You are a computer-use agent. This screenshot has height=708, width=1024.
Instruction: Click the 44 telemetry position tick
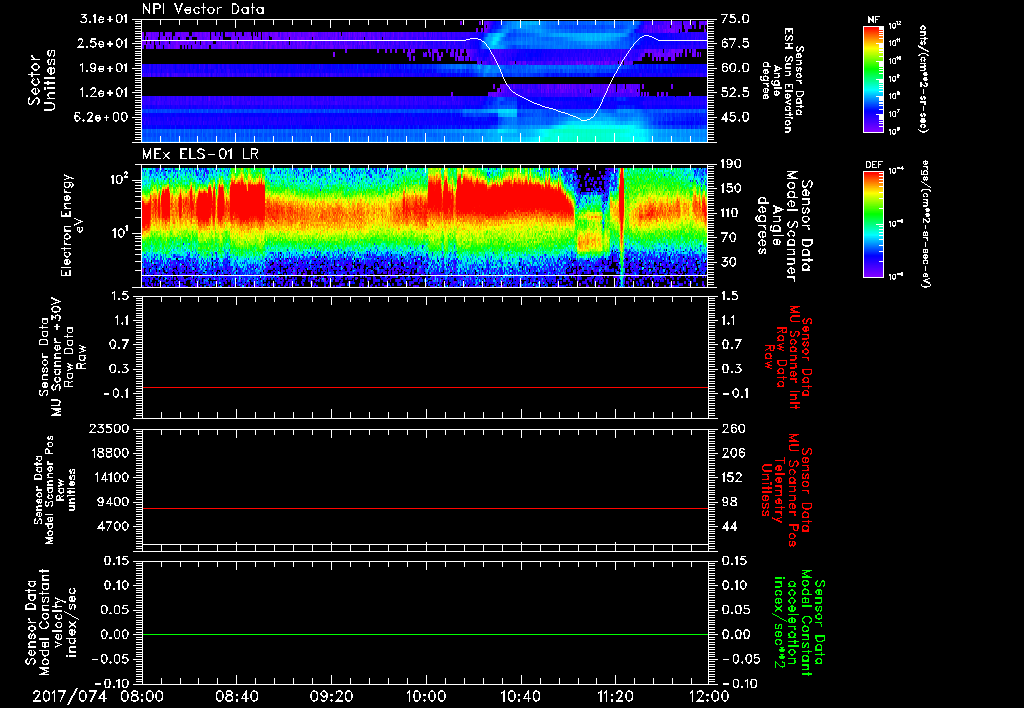(x=729, y=526)
